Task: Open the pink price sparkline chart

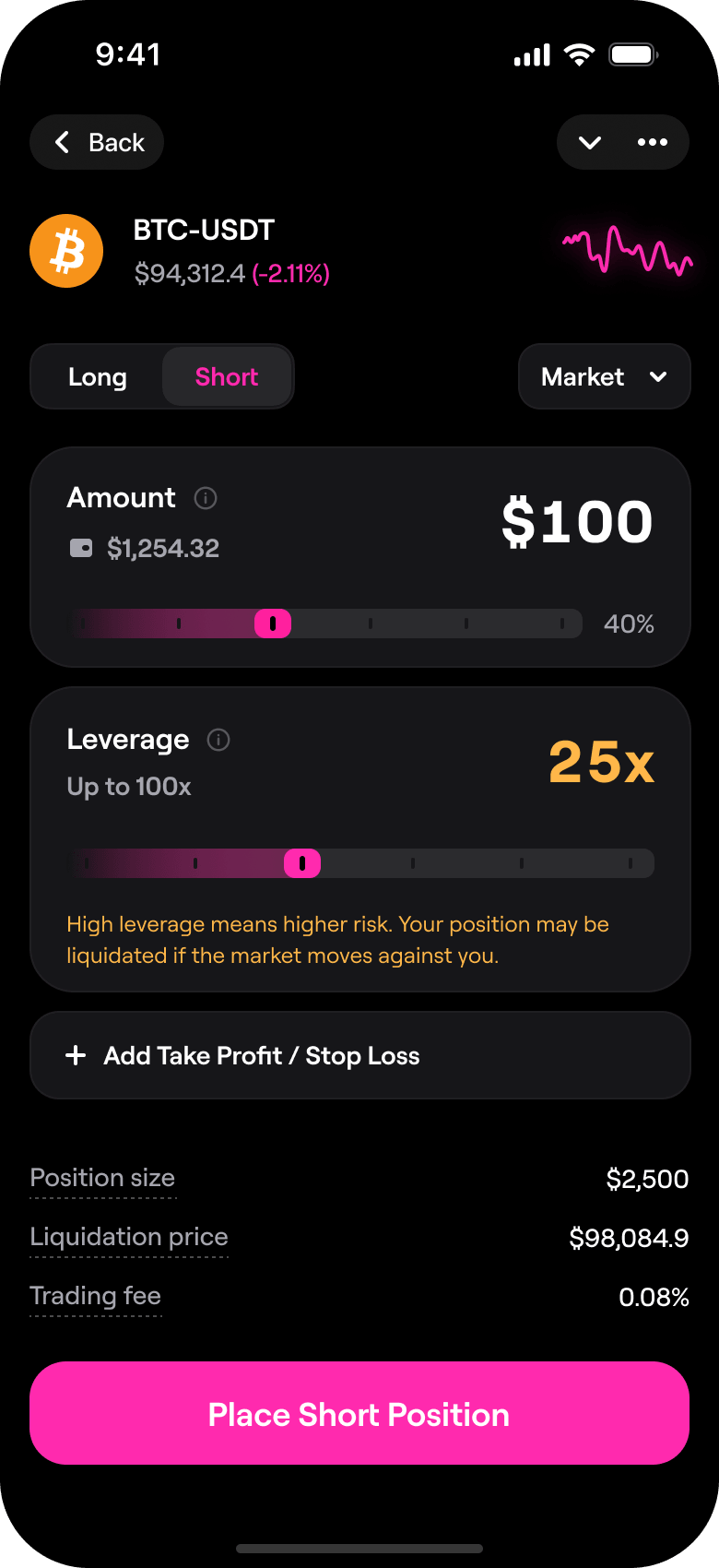Action: tap(628, 251)
